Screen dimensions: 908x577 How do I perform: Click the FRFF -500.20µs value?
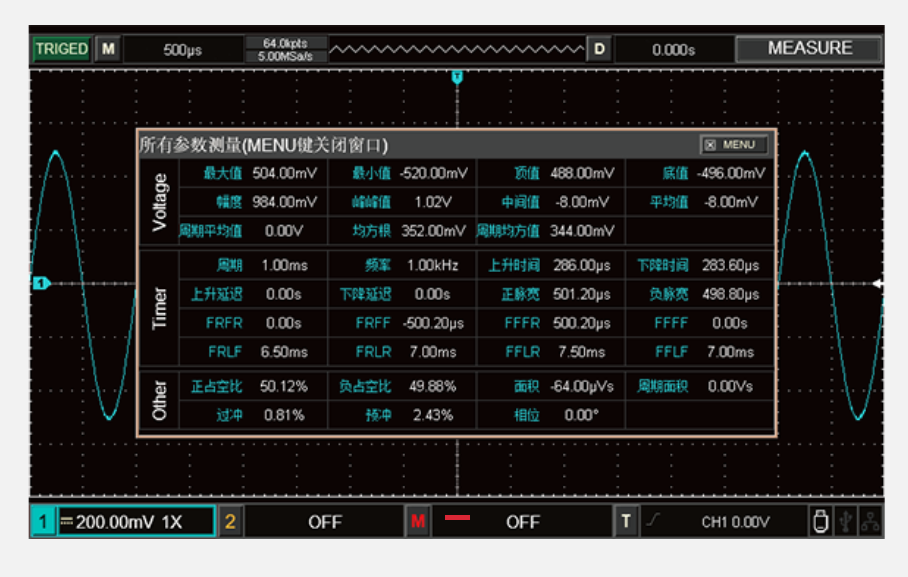click(x=433, y=323)
